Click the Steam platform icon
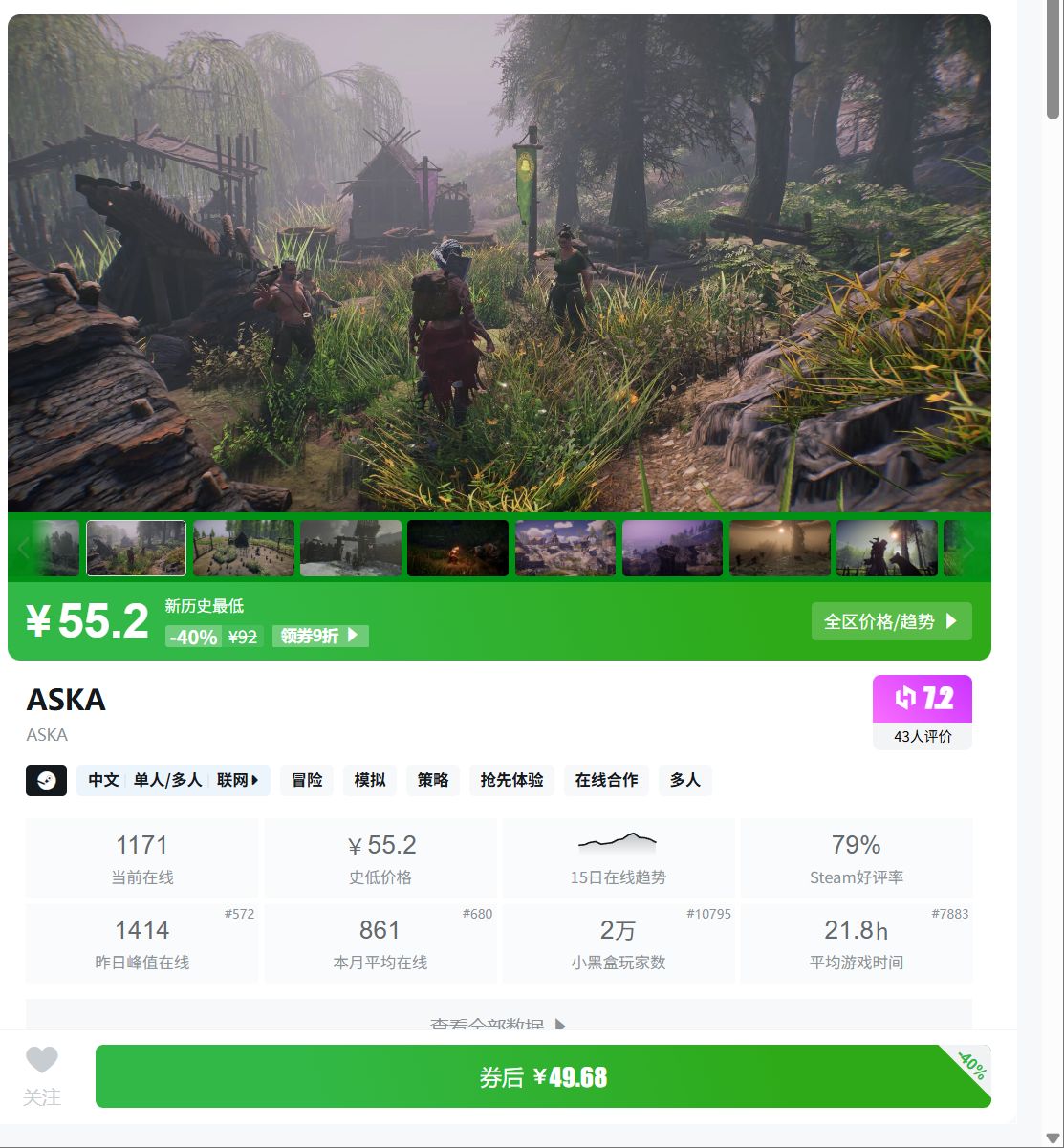 pyautogui.click(x=46, y=780)
